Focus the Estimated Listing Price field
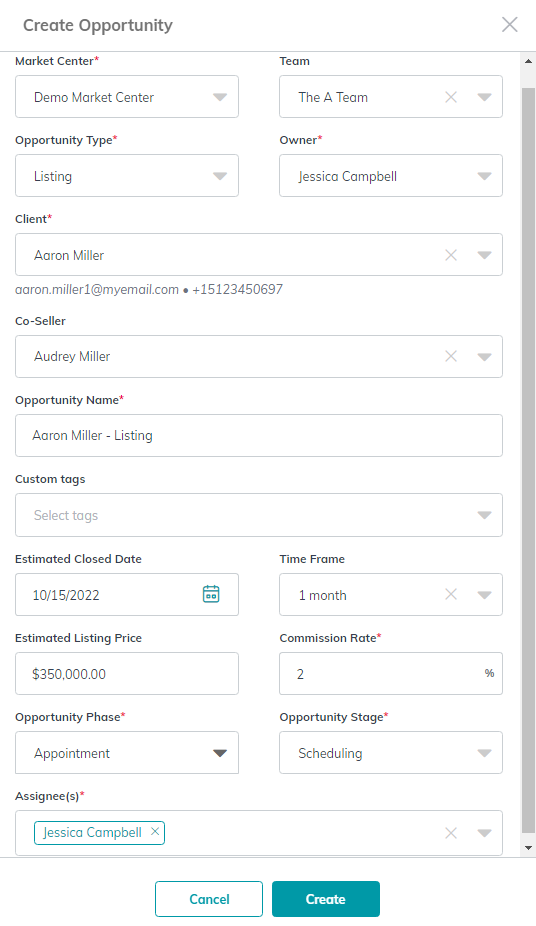 click(127, 673)
